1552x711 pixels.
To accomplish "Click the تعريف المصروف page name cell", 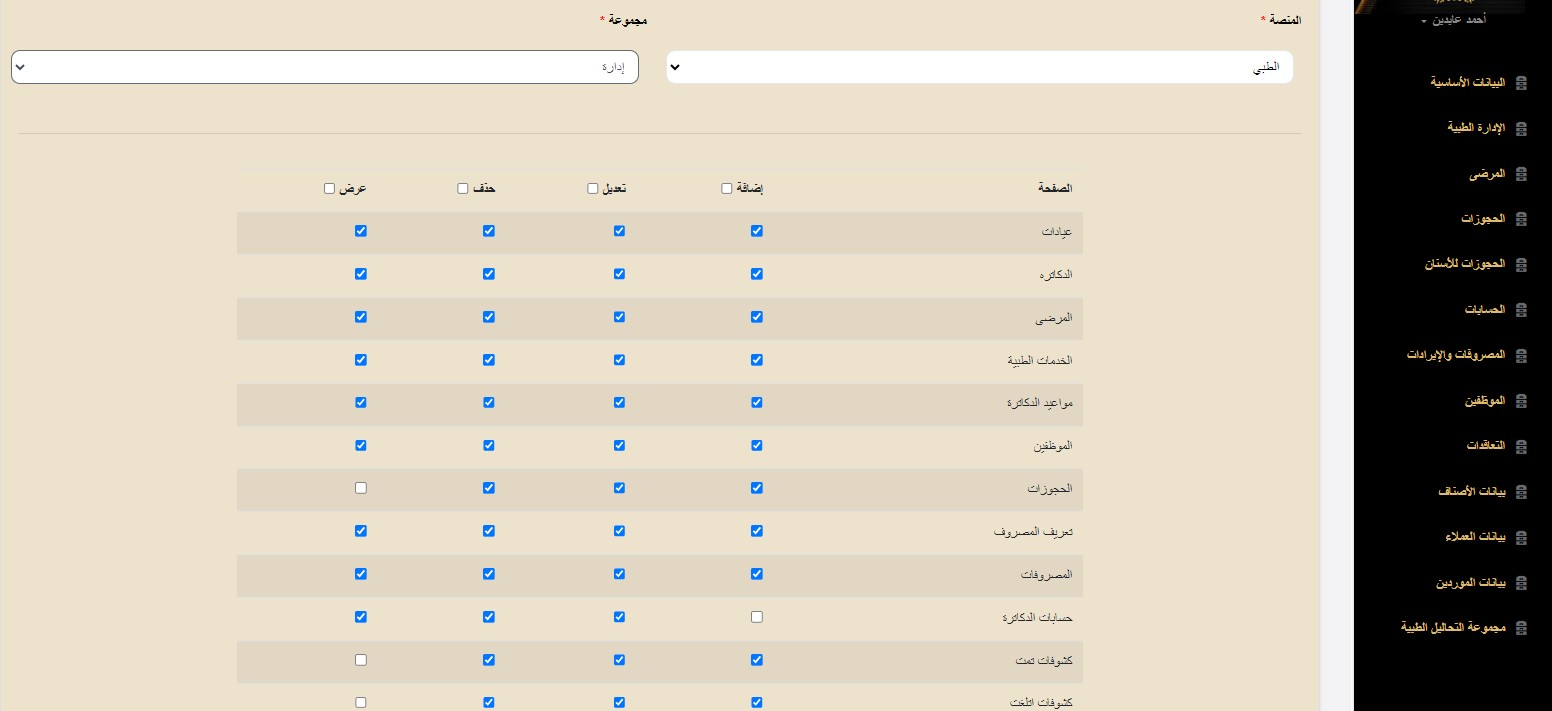I will coord(1033,533).
